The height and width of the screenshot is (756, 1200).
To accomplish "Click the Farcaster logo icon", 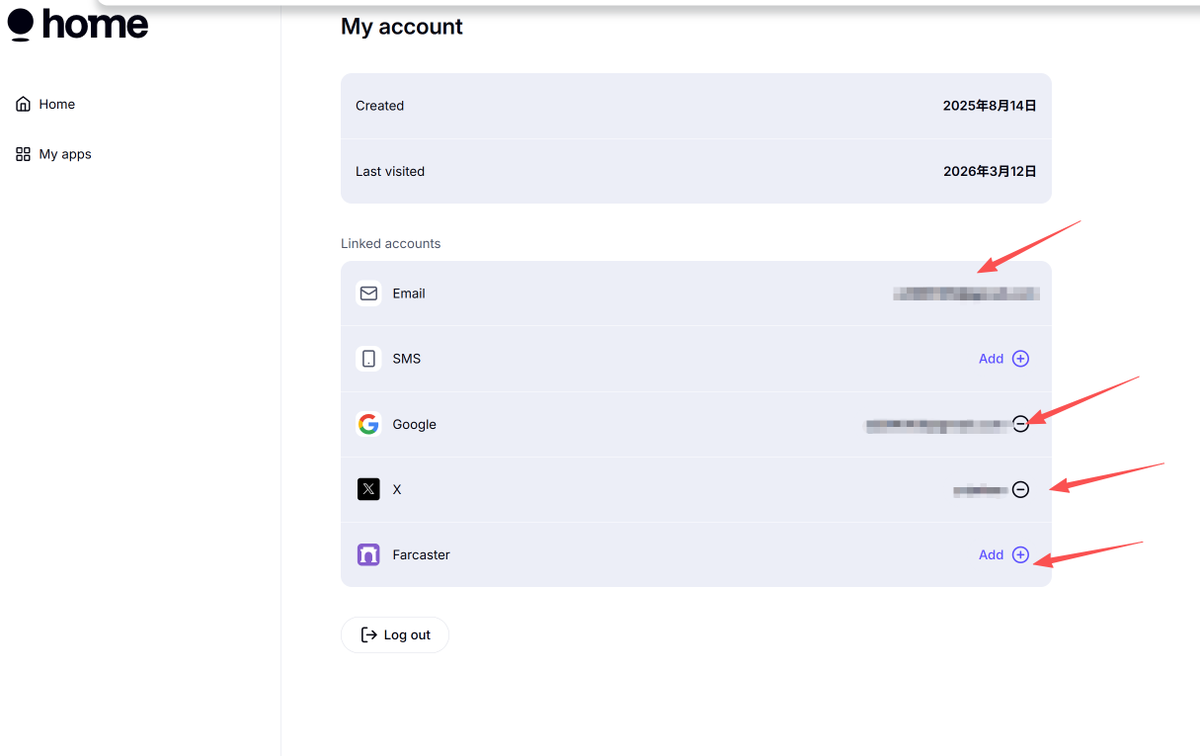I will [x=369, y=554].
